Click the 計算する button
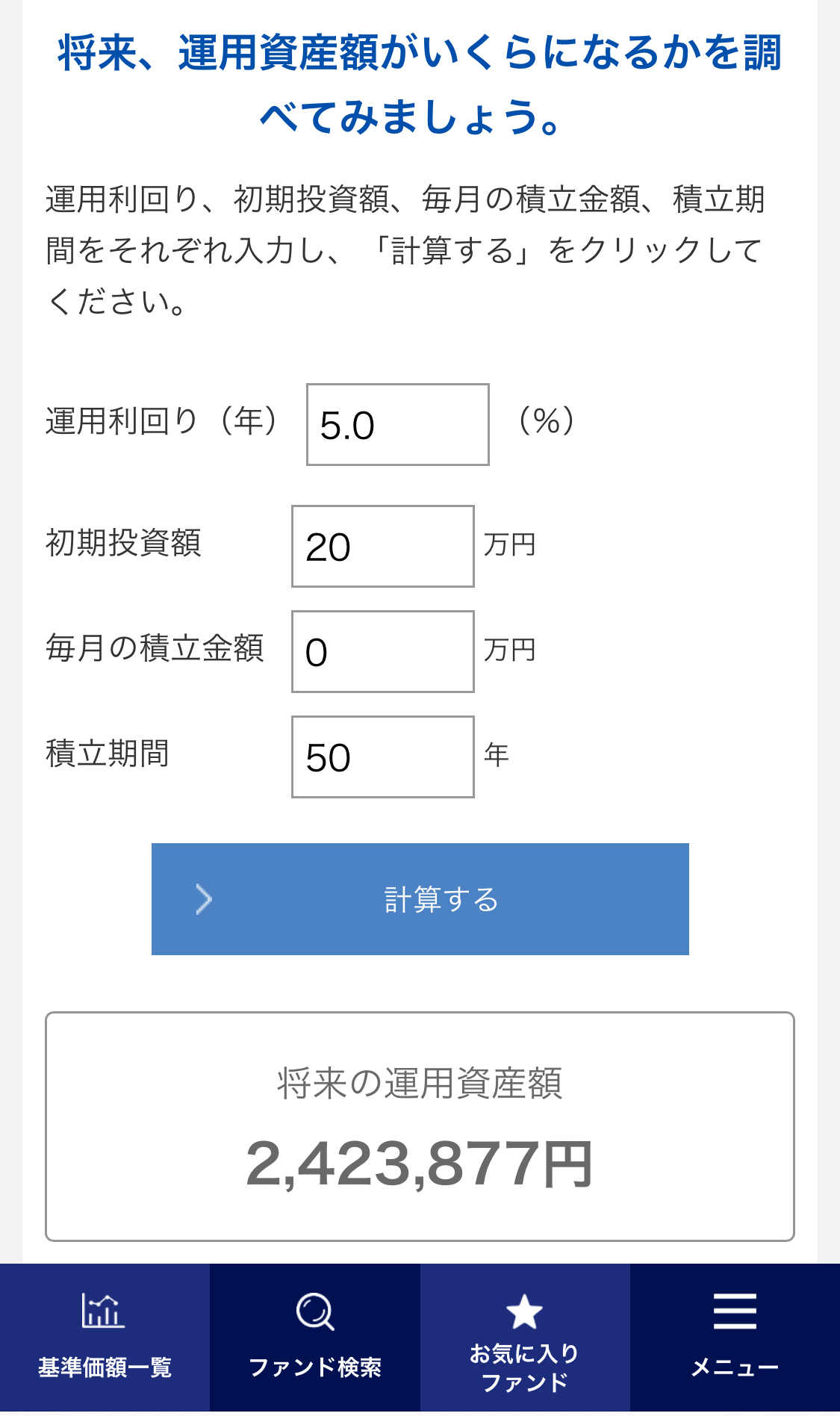Screen dimensions: 840x1416 420,898
